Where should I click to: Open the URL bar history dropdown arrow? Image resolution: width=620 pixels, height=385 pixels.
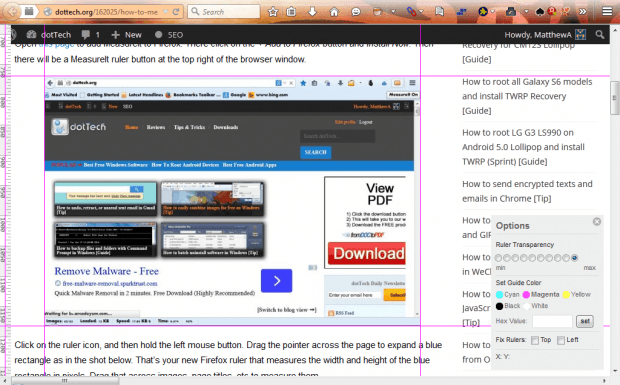166,12
